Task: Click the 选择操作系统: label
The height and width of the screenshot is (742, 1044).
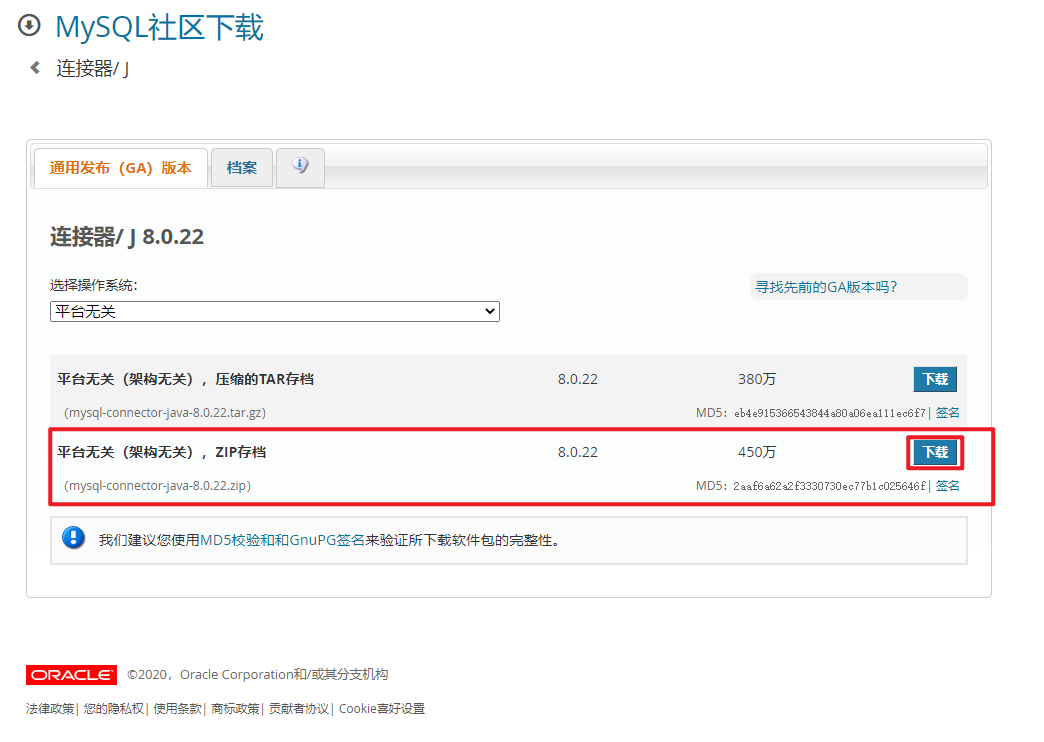Action: [x=94, y=286]
